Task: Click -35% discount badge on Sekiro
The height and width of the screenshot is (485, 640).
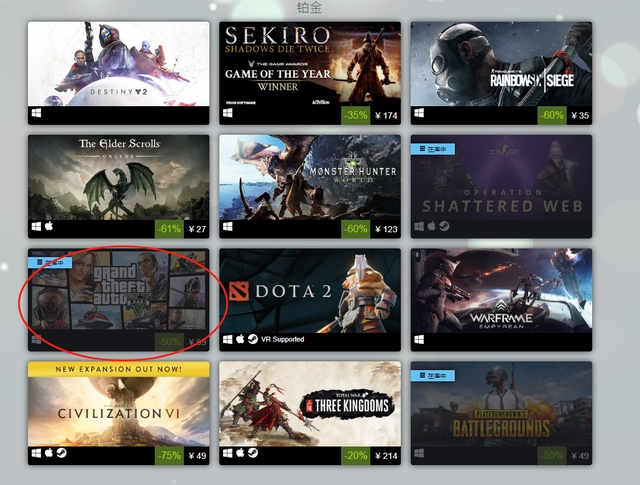Action: (x=356, y=116)
